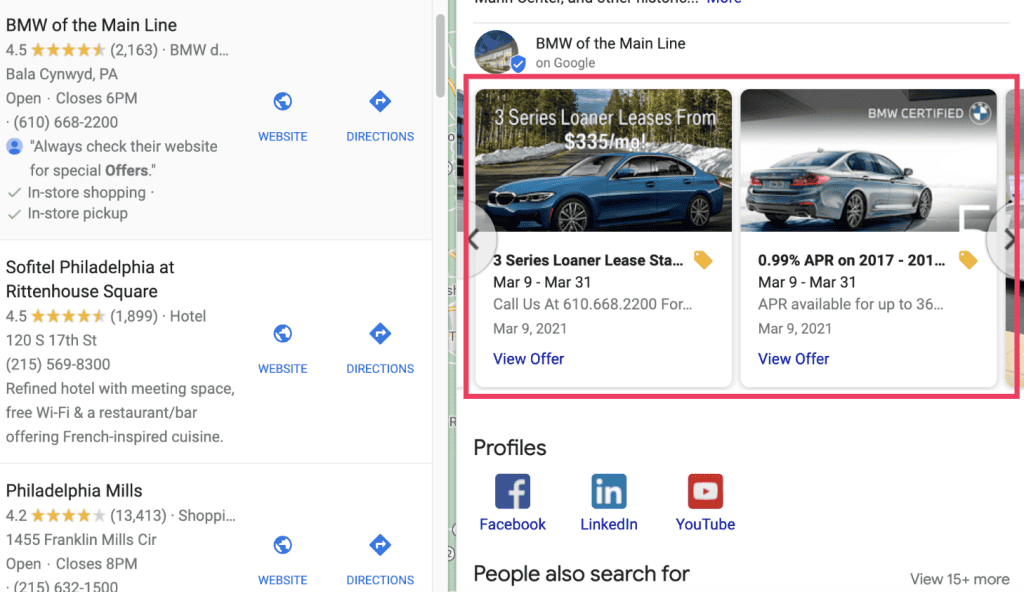Select Sofitel Philadelphia at Rittenhouse Square listing title
Viewport: 1024px width, 592px height.
click(x=90, y=279)
